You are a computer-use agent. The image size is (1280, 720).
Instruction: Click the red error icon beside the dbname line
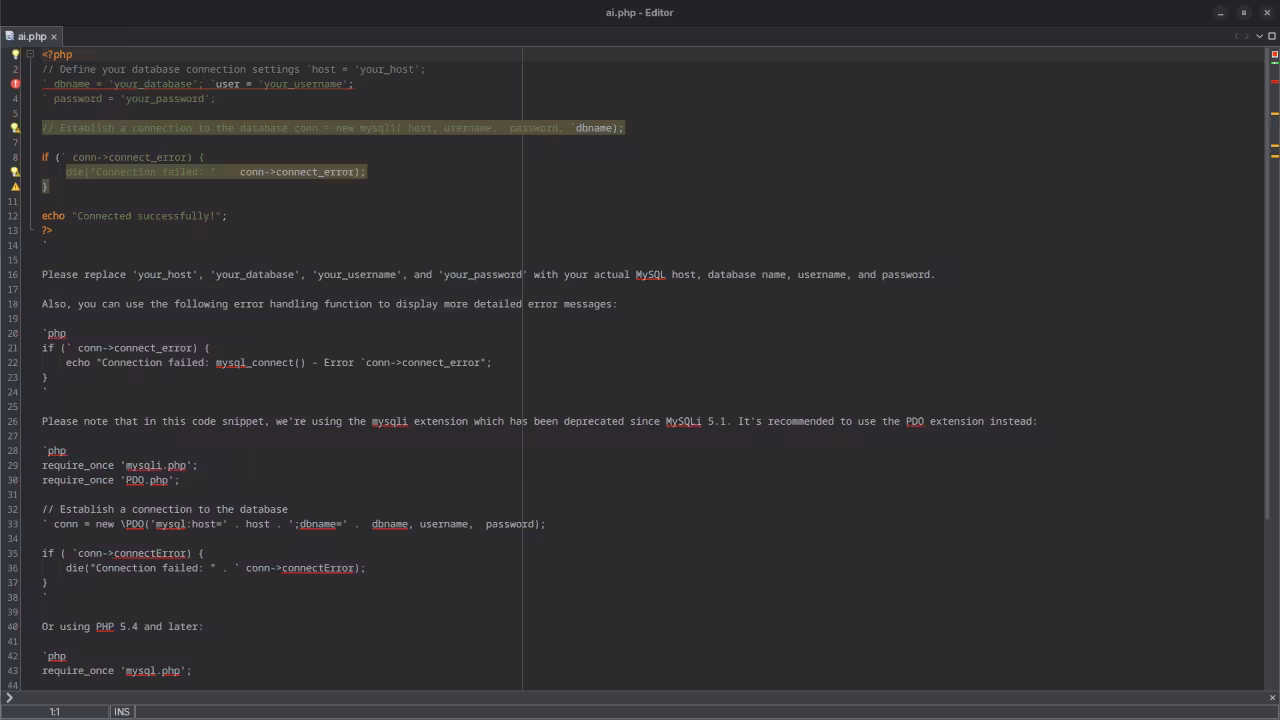(15, 84)
